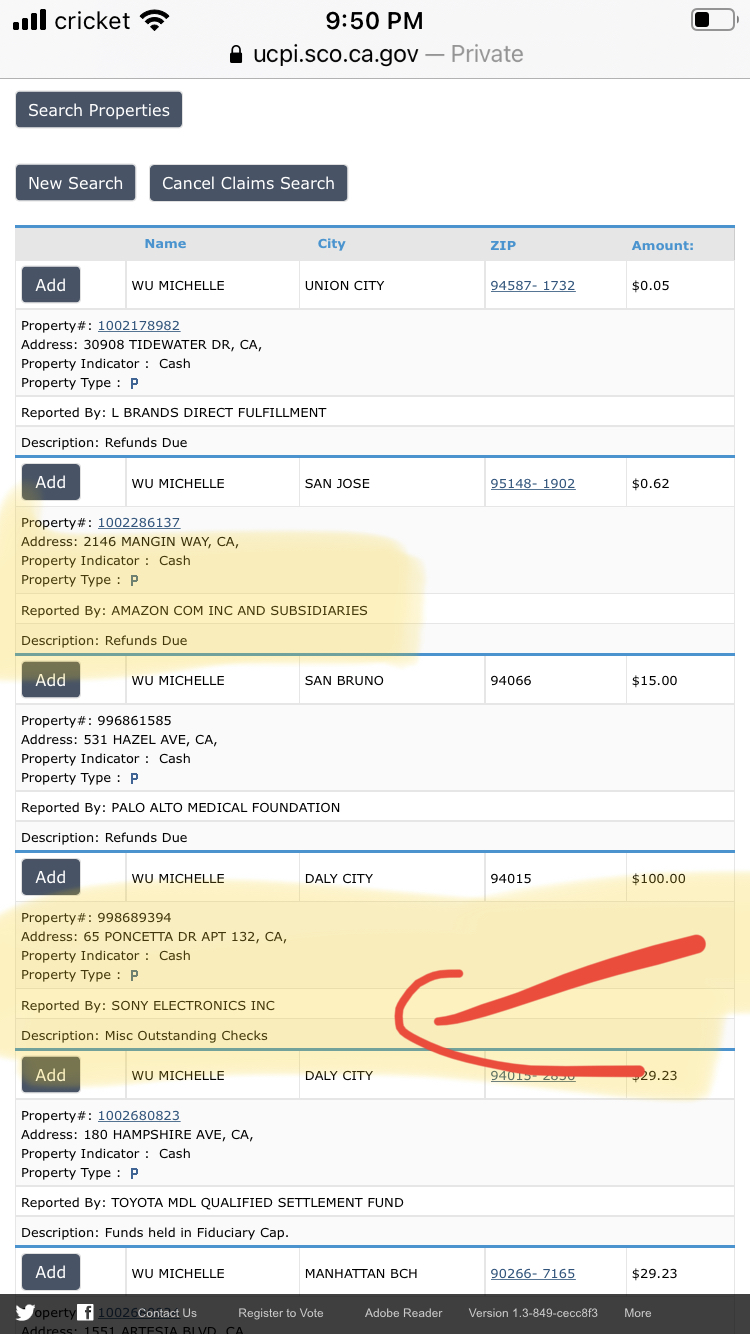The height and width of the screenshot is (1334, 750).
Task: Click Property Type P for Mangin Way
Action: pyautogui.click(x=134, y=580)
